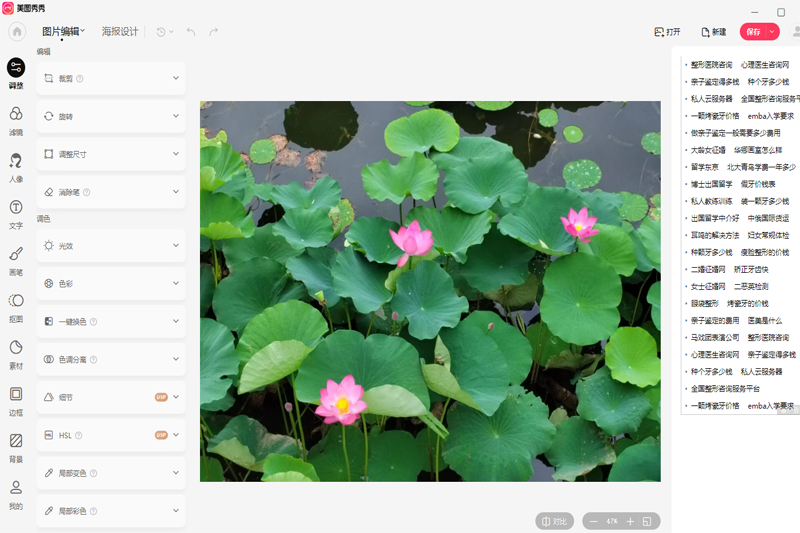The width and height of the screenshot is (800, 533).
Task: Show help for HSL question mark
Action: (x=79, y=436)
